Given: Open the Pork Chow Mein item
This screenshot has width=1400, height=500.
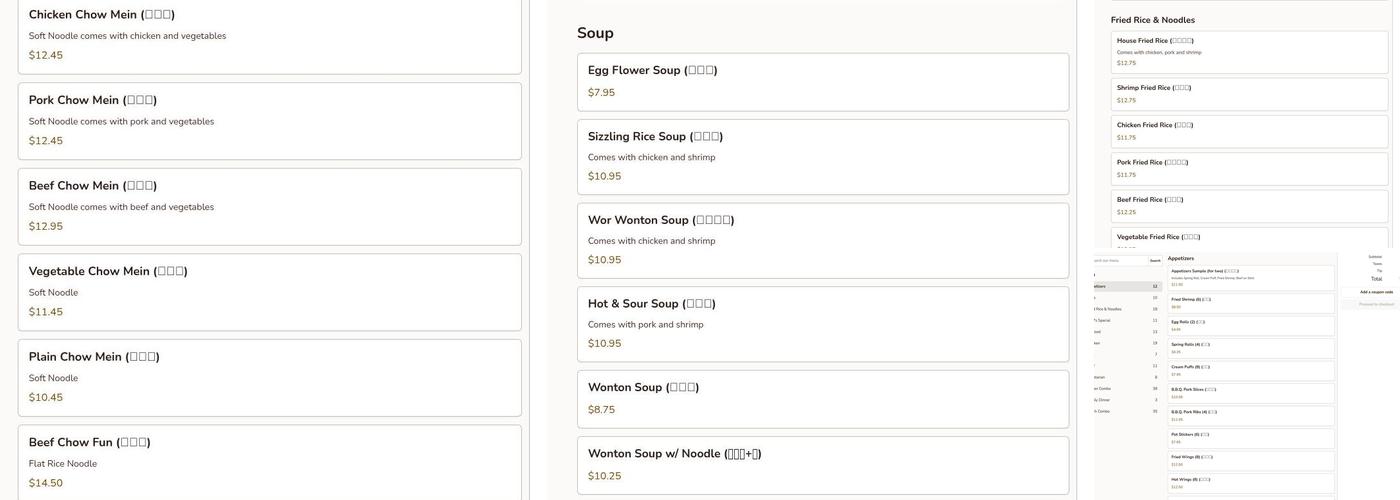Looking at the screenshot, I should (x=269, y=120).
